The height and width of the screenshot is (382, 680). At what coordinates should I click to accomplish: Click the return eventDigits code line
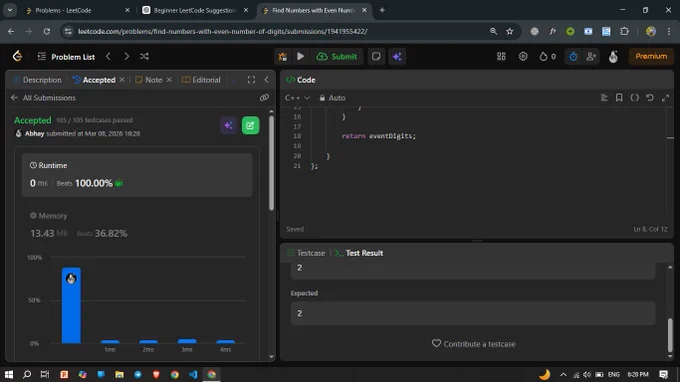379,136
